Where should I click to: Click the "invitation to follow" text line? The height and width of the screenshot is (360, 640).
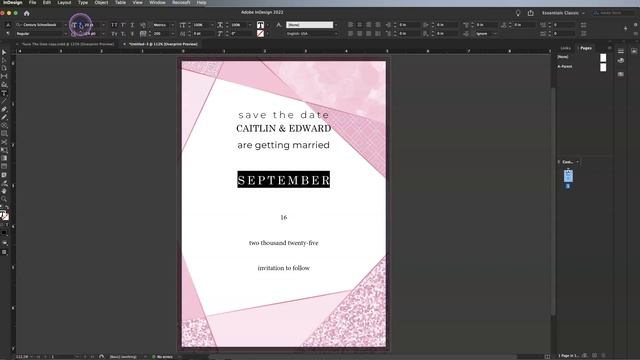tap(284, 268)
